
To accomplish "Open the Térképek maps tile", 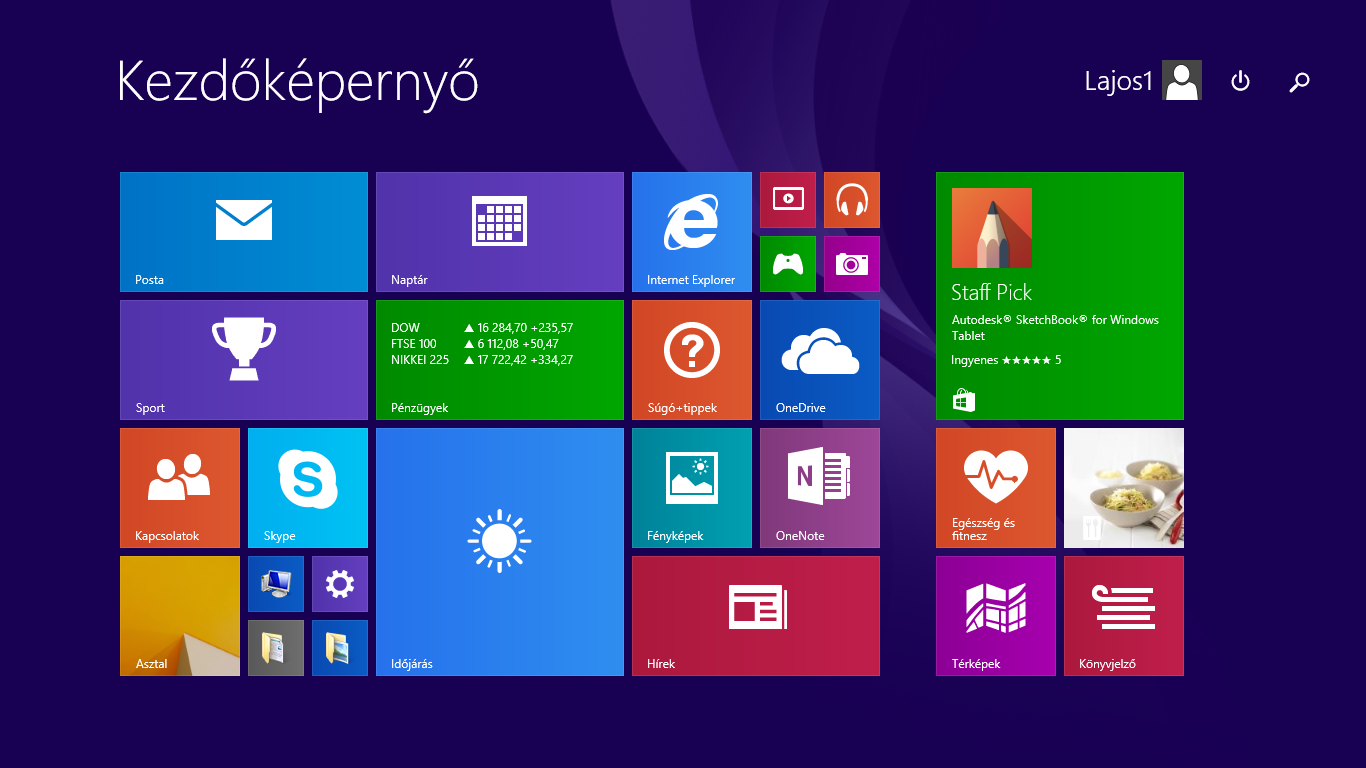I will 996,616.
